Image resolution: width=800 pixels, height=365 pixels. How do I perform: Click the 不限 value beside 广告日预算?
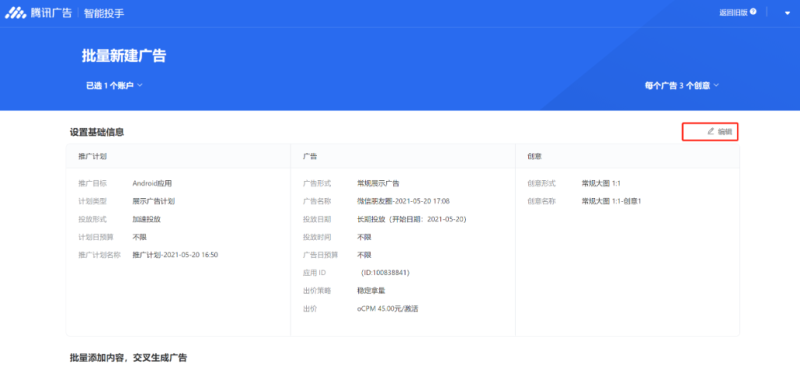364,255
